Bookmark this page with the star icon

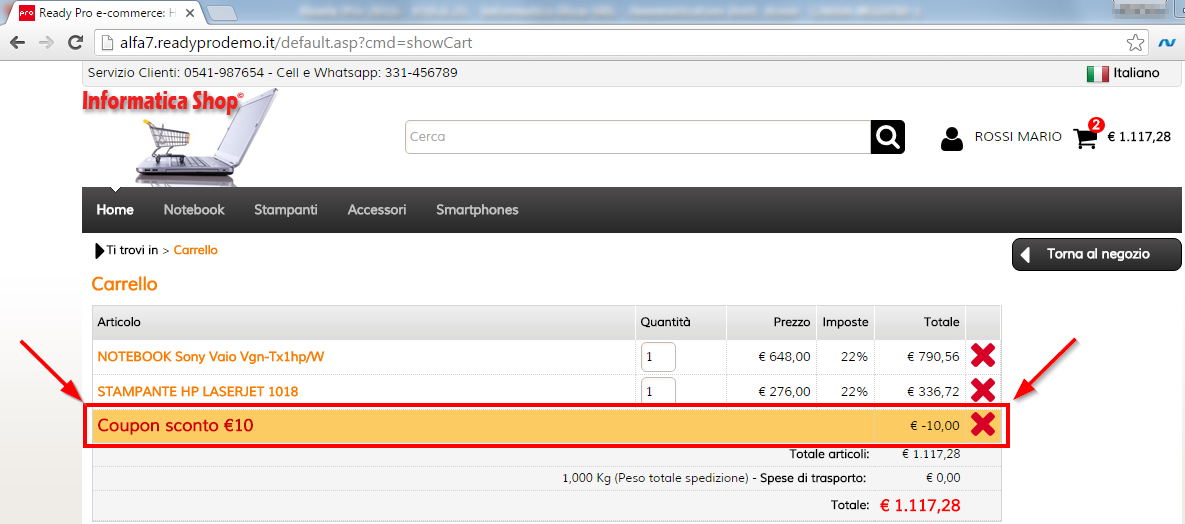click(x=1135, y=43)
